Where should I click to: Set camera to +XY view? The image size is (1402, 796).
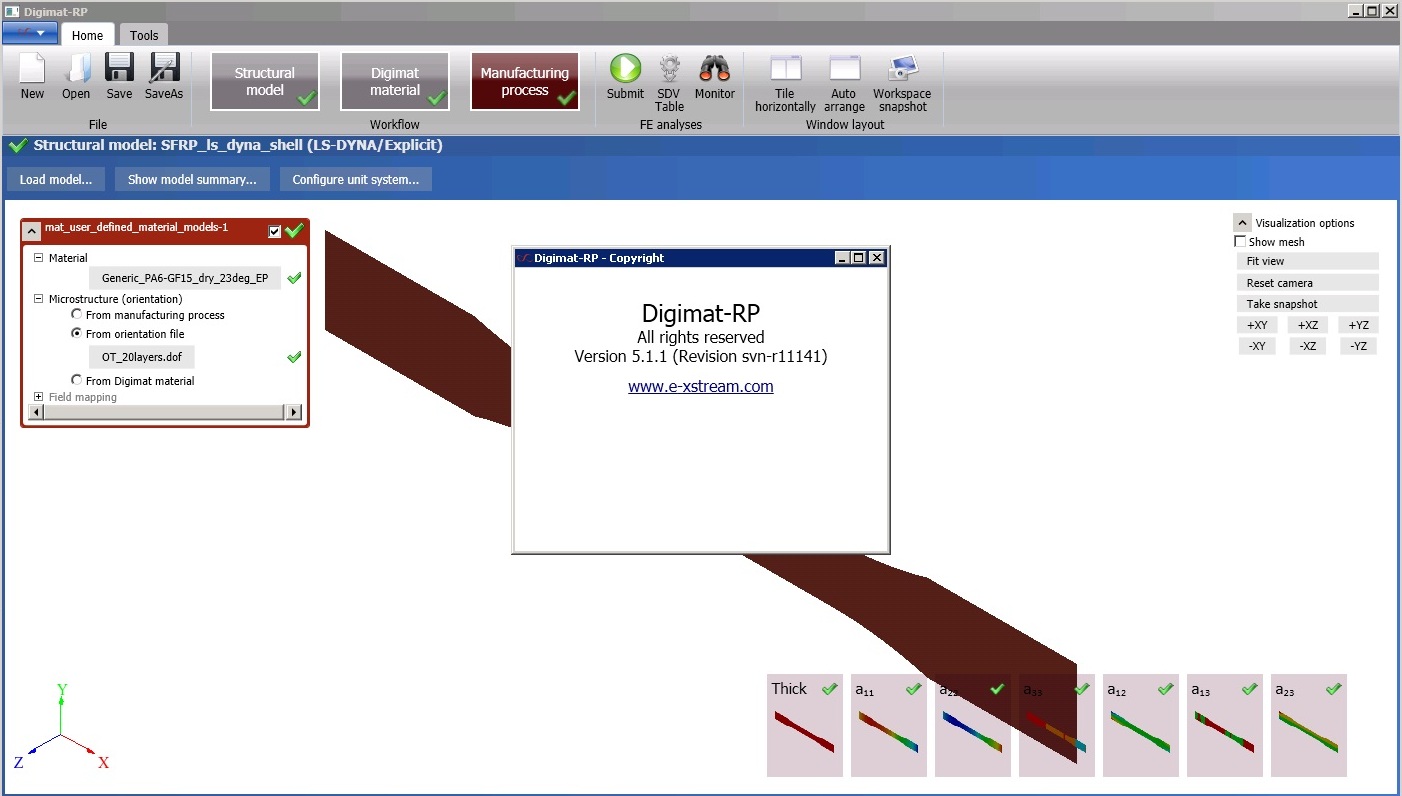pos(1257,325)
